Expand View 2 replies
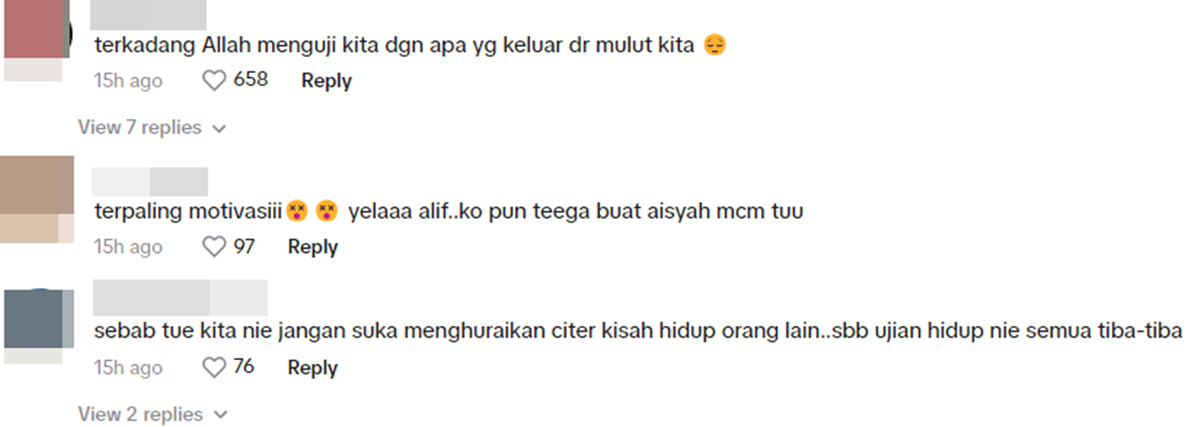 [x=153, y=414]
